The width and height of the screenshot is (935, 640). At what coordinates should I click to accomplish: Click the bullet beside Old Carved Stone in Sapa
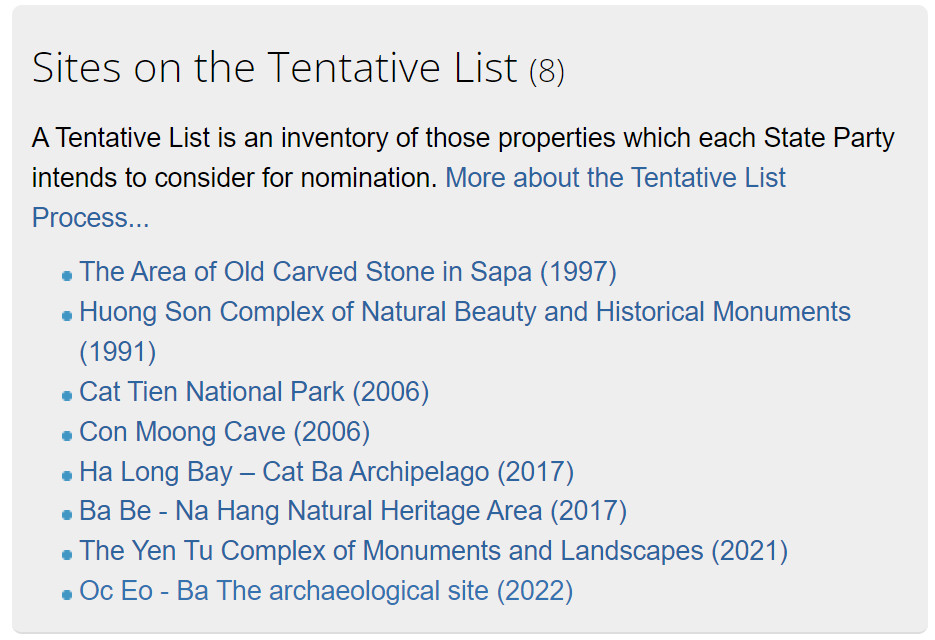click(67, 276)
